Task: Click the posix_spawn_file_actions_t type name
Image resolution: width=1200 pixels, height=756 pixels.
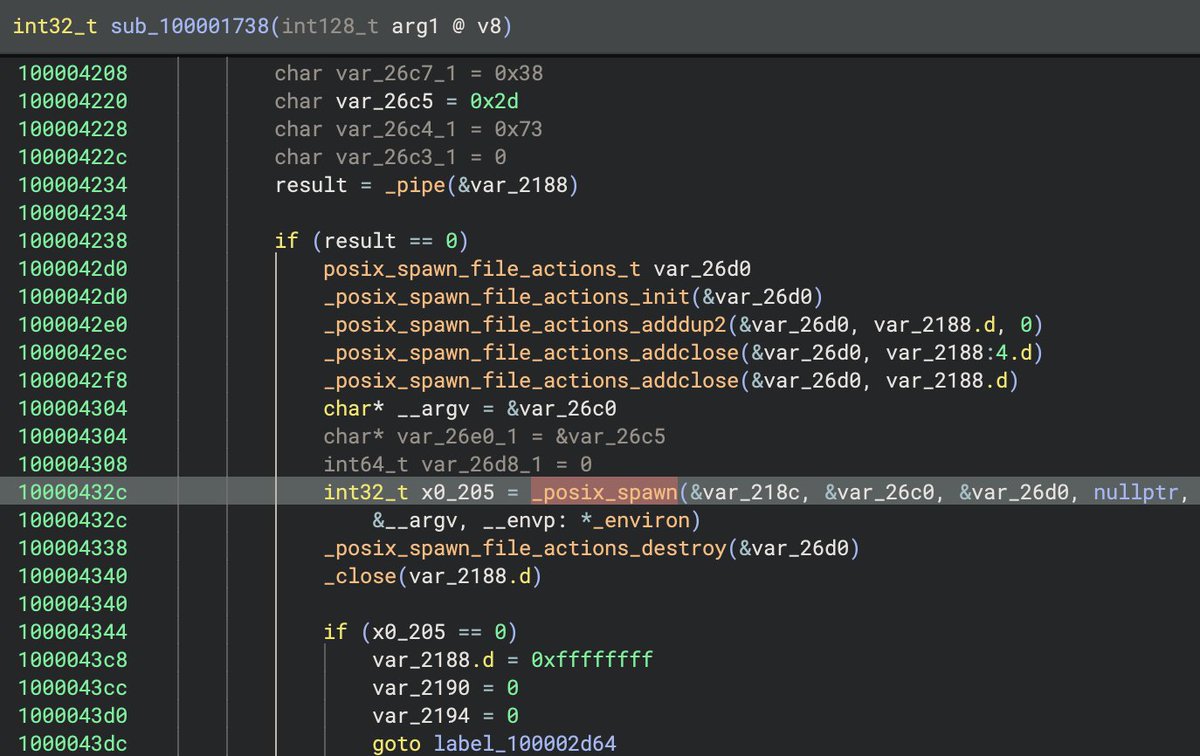Action: pyautogui.click(x=482, y=269)
